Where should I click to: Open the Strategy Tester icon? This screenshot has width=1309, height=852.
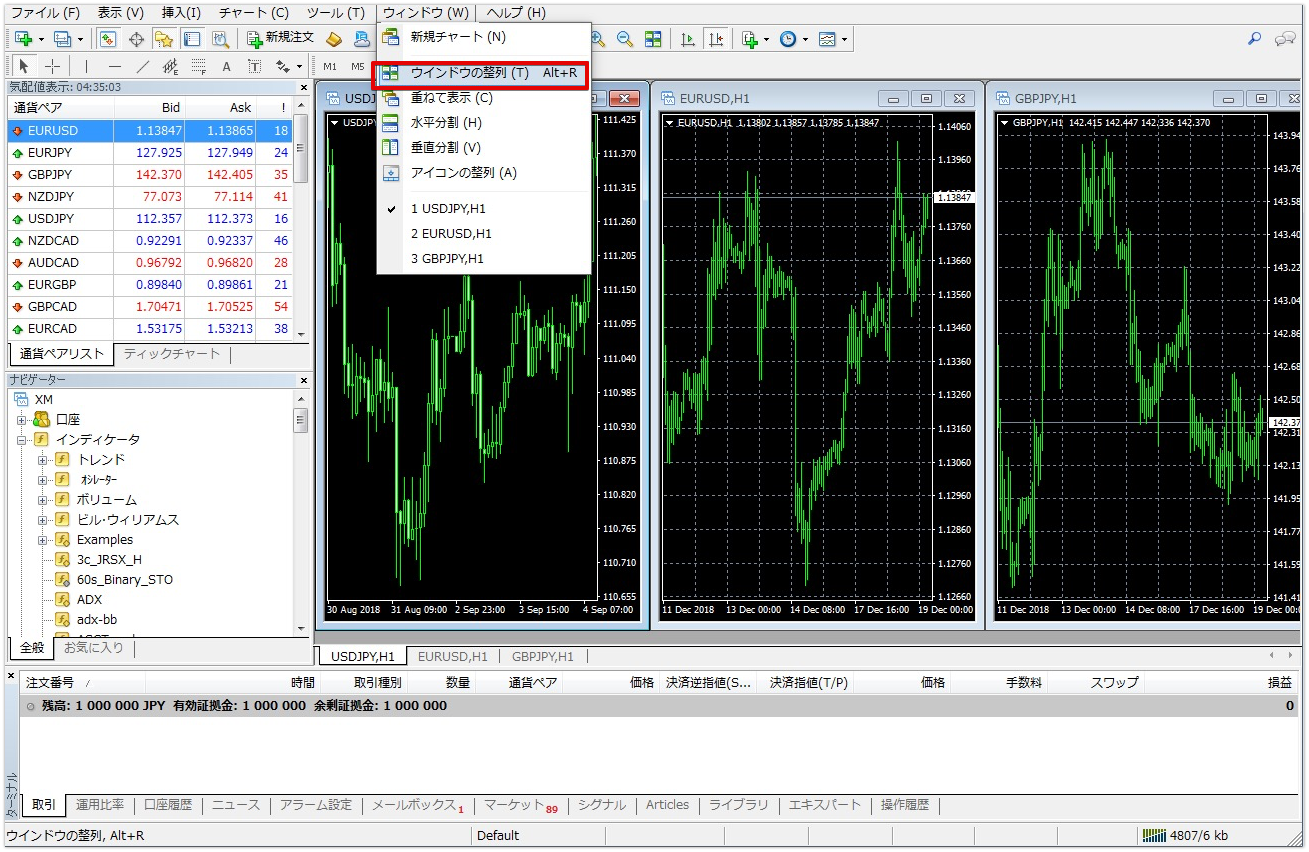pos(221,38)
